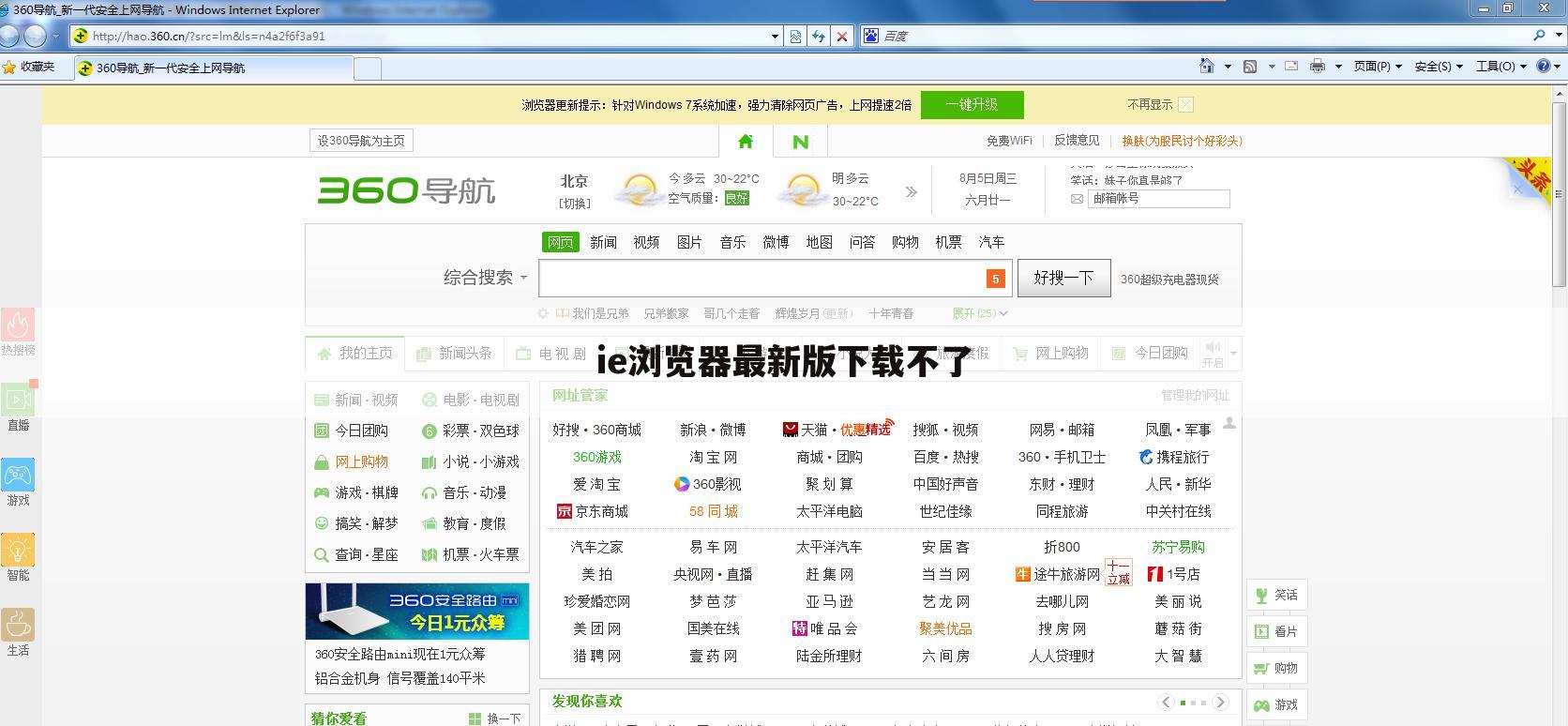Close the 不再显示 notification checkbox

[1185, 104]
